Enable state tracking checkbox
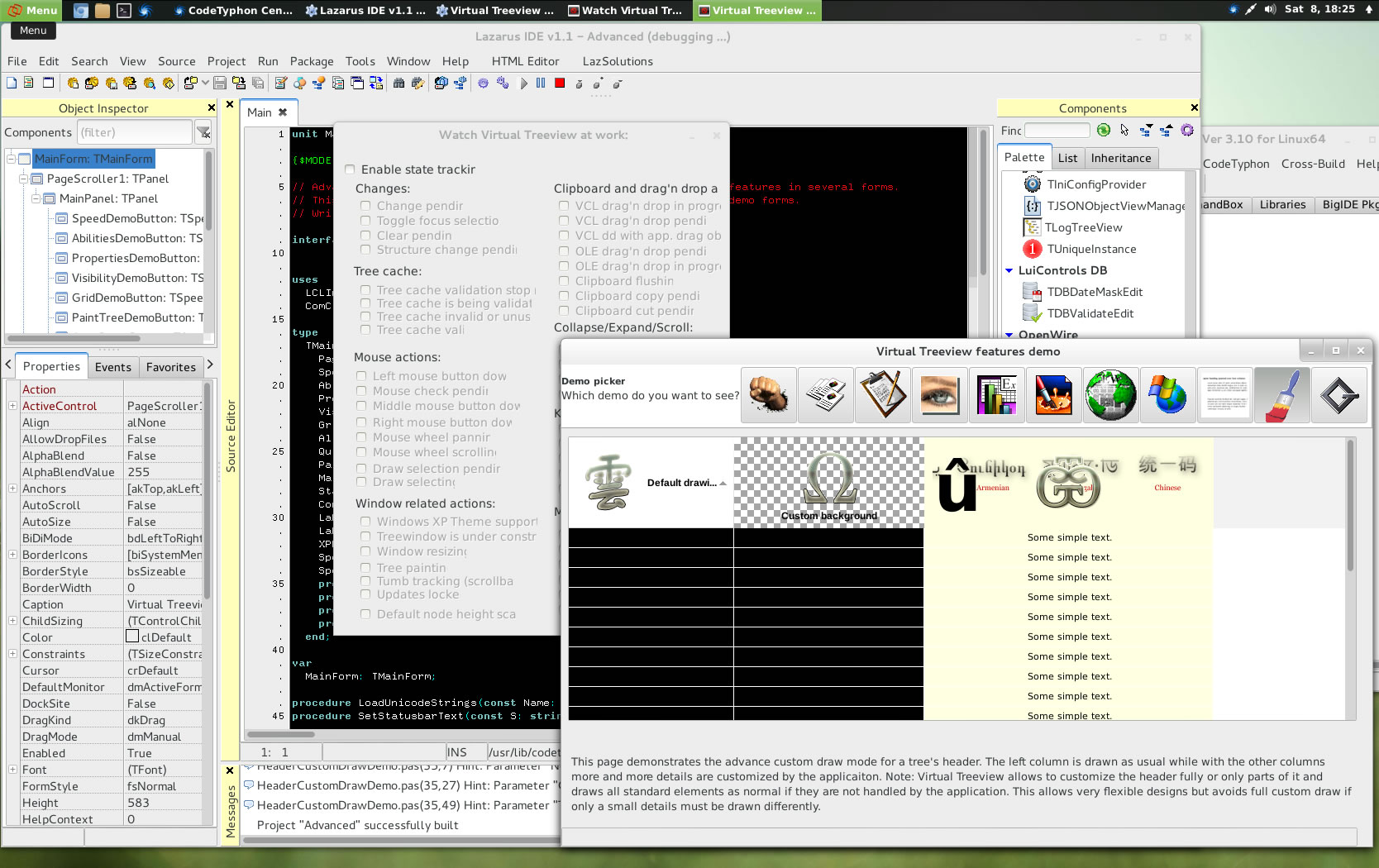1379x868 pixels. (x=350, y=169)
